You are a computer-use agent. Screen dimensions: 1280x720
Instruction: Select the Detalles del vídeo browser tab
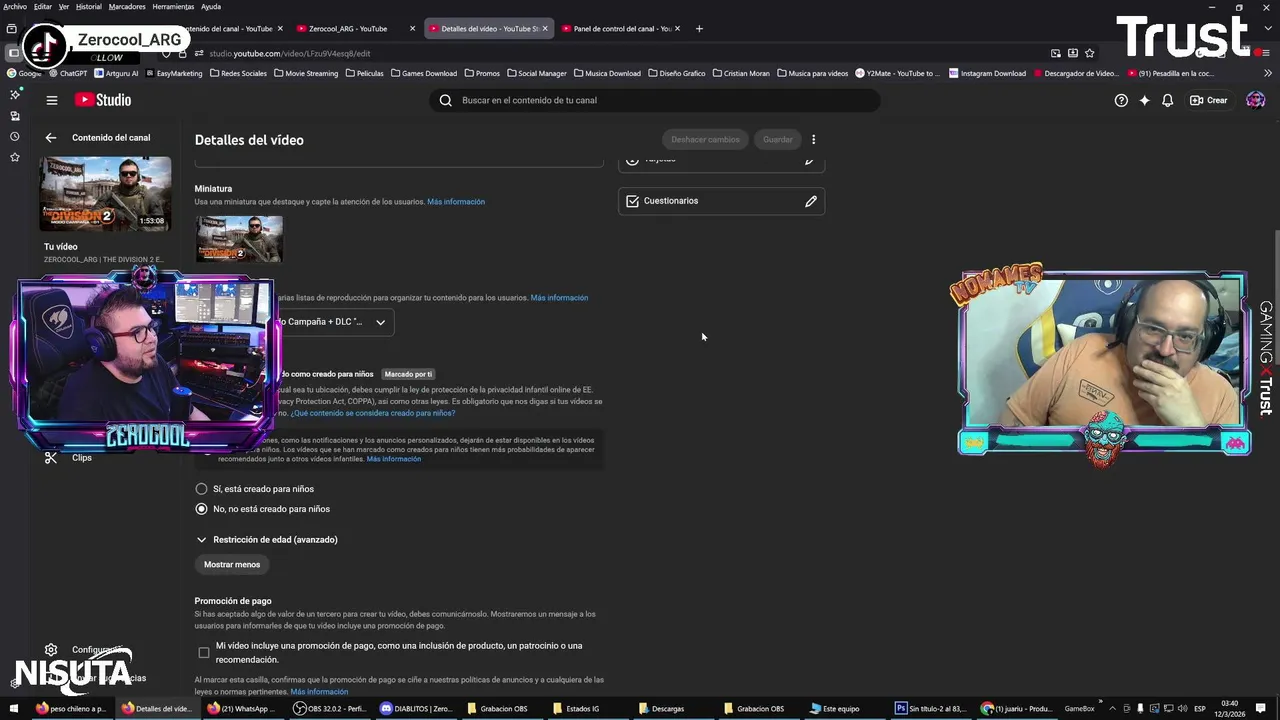[488, 29]
